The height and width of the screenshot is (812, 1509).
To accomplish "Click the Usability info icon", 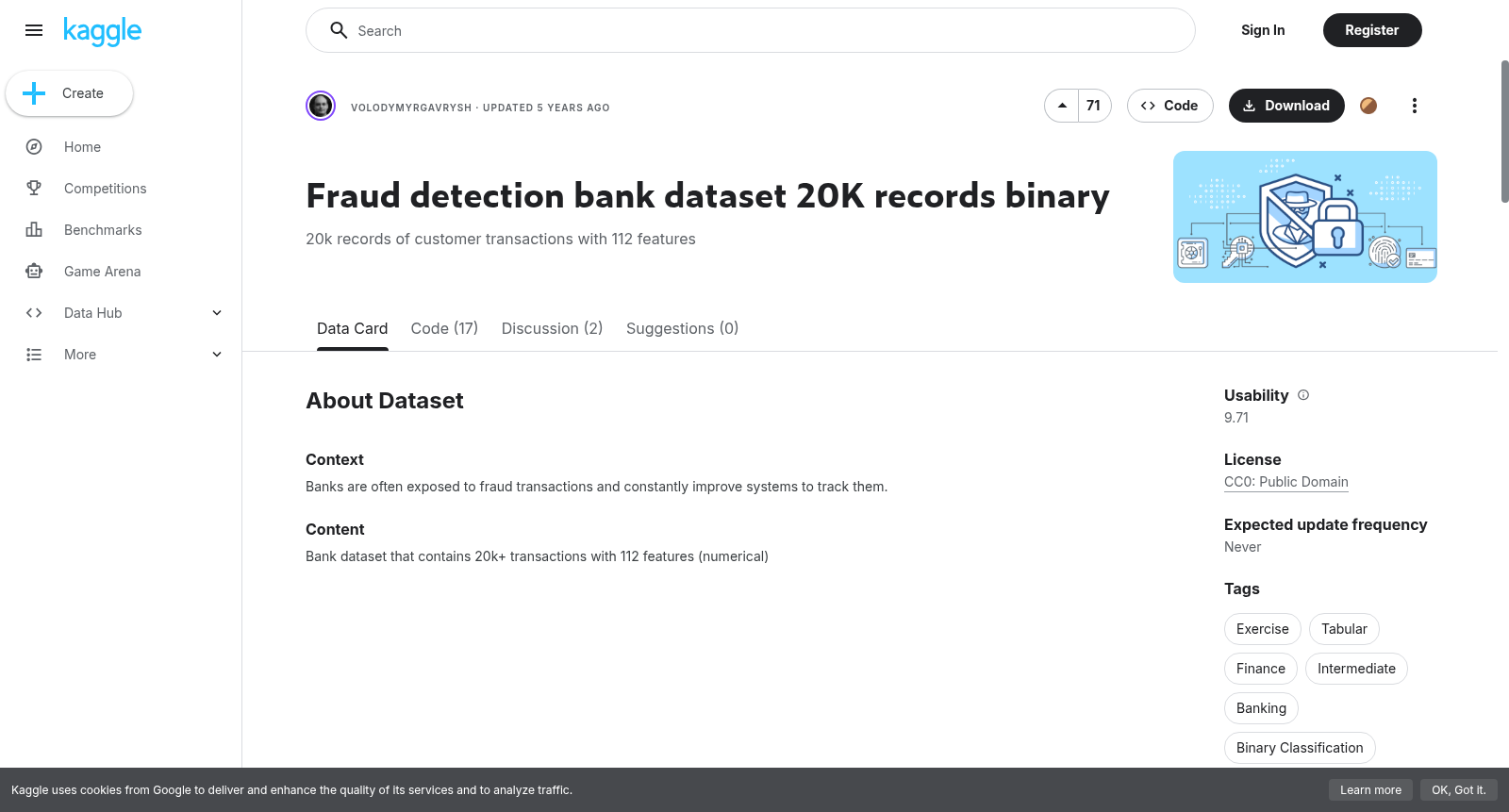I will (x=1303, y=395).
